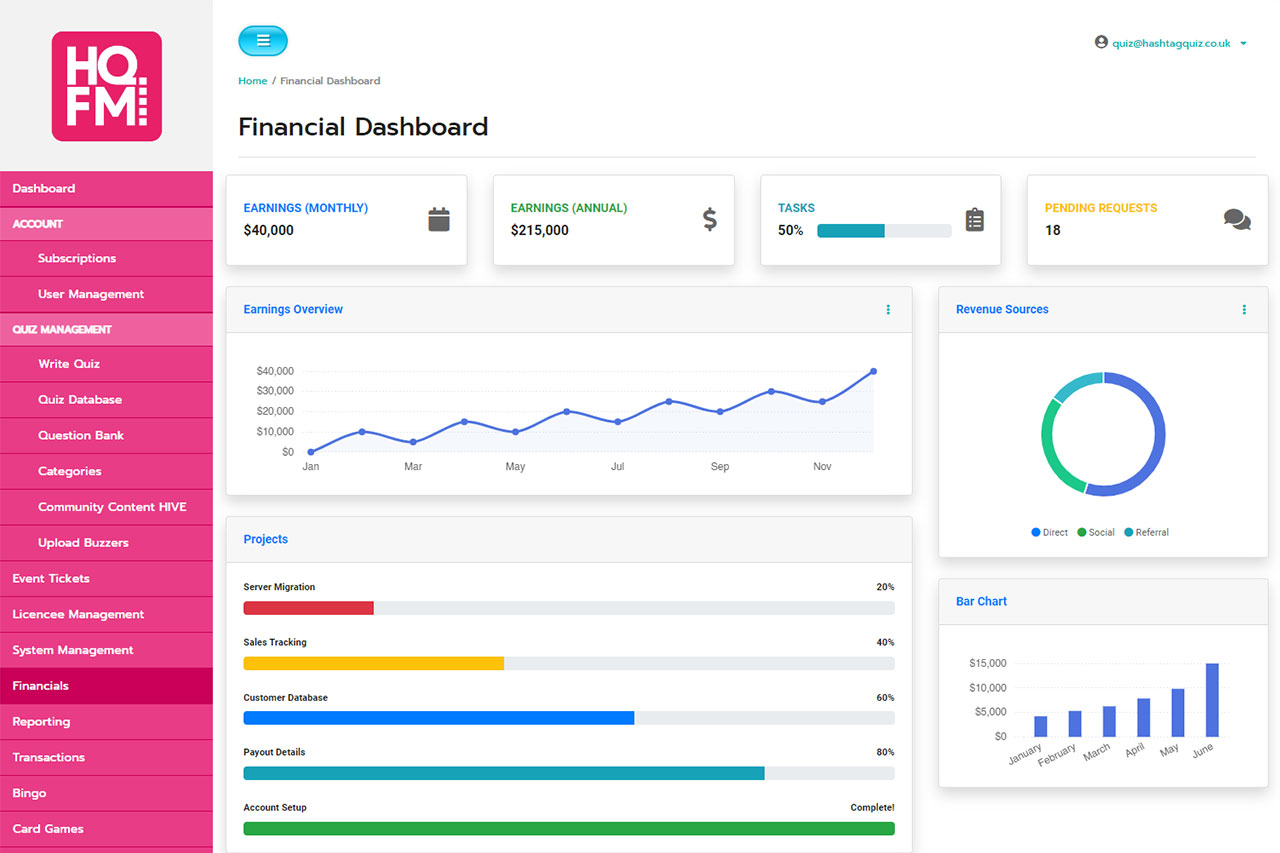Open Transactions in the sidebar
This screenshot has width=1280, height=853.
(106, 757)
